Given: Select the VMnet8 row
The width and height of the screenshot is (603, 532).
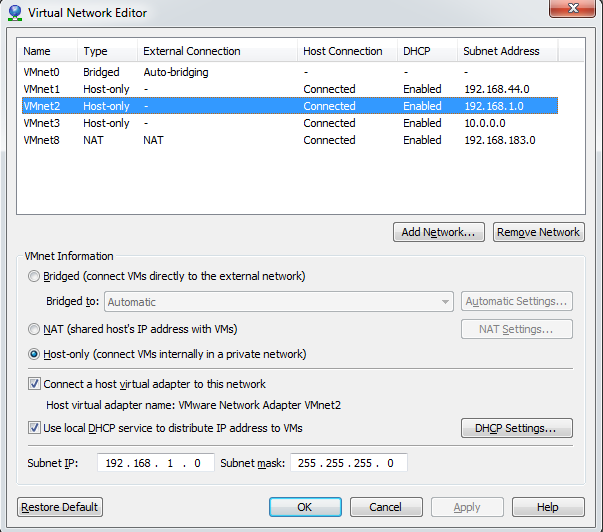Looking at the screenshot, I should coord(290,140).
